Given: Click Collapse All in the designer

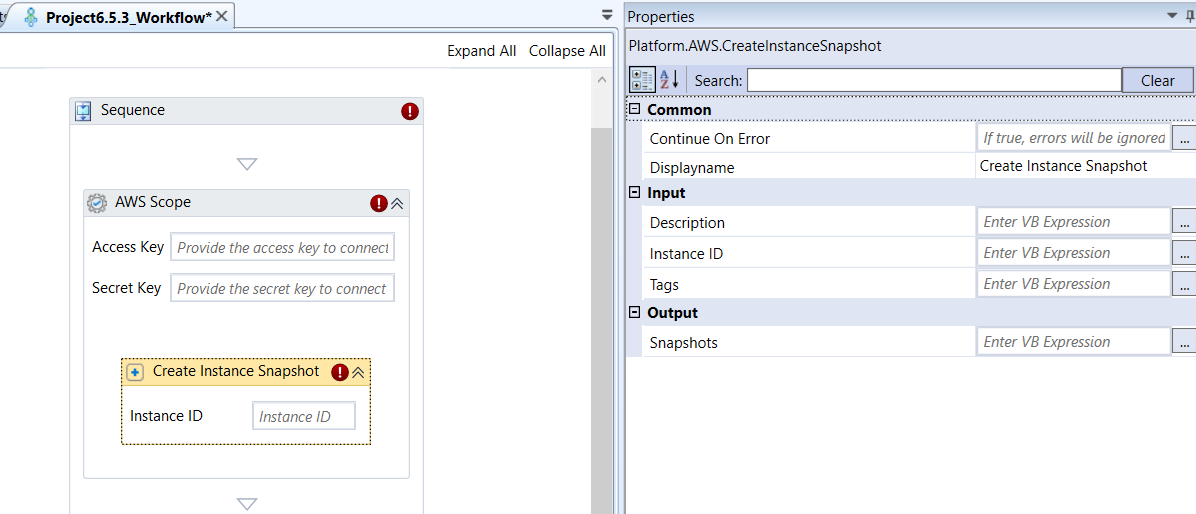Looking at the screenshot, I should (x=567, y=51).
